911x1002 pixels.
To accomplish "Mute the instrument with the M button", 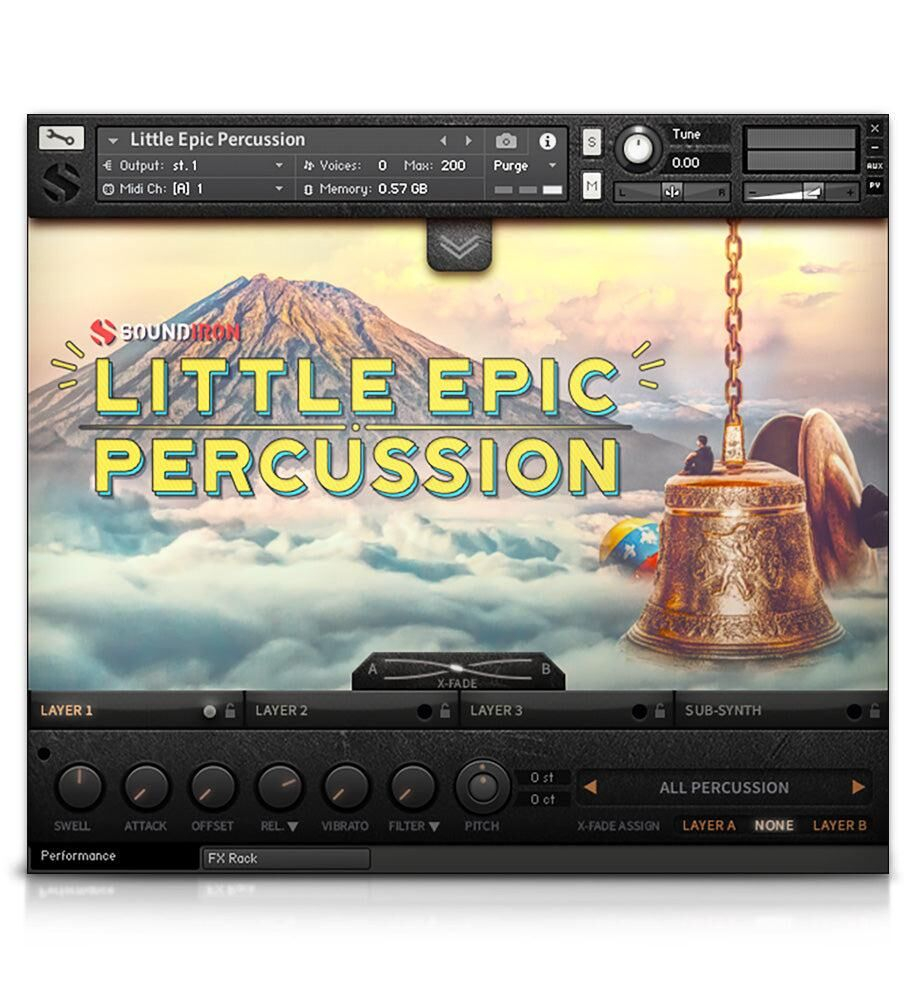I will pos(592,186).
